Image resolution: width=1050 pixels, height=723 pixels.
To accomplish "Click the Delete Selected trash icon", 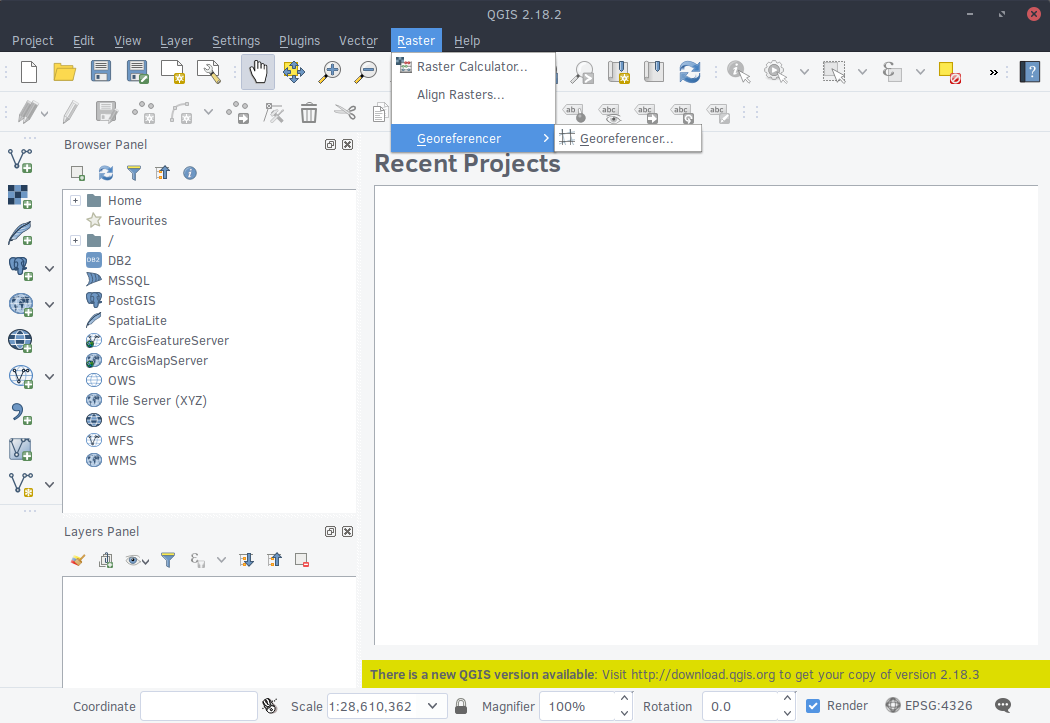I will (309, 112).
